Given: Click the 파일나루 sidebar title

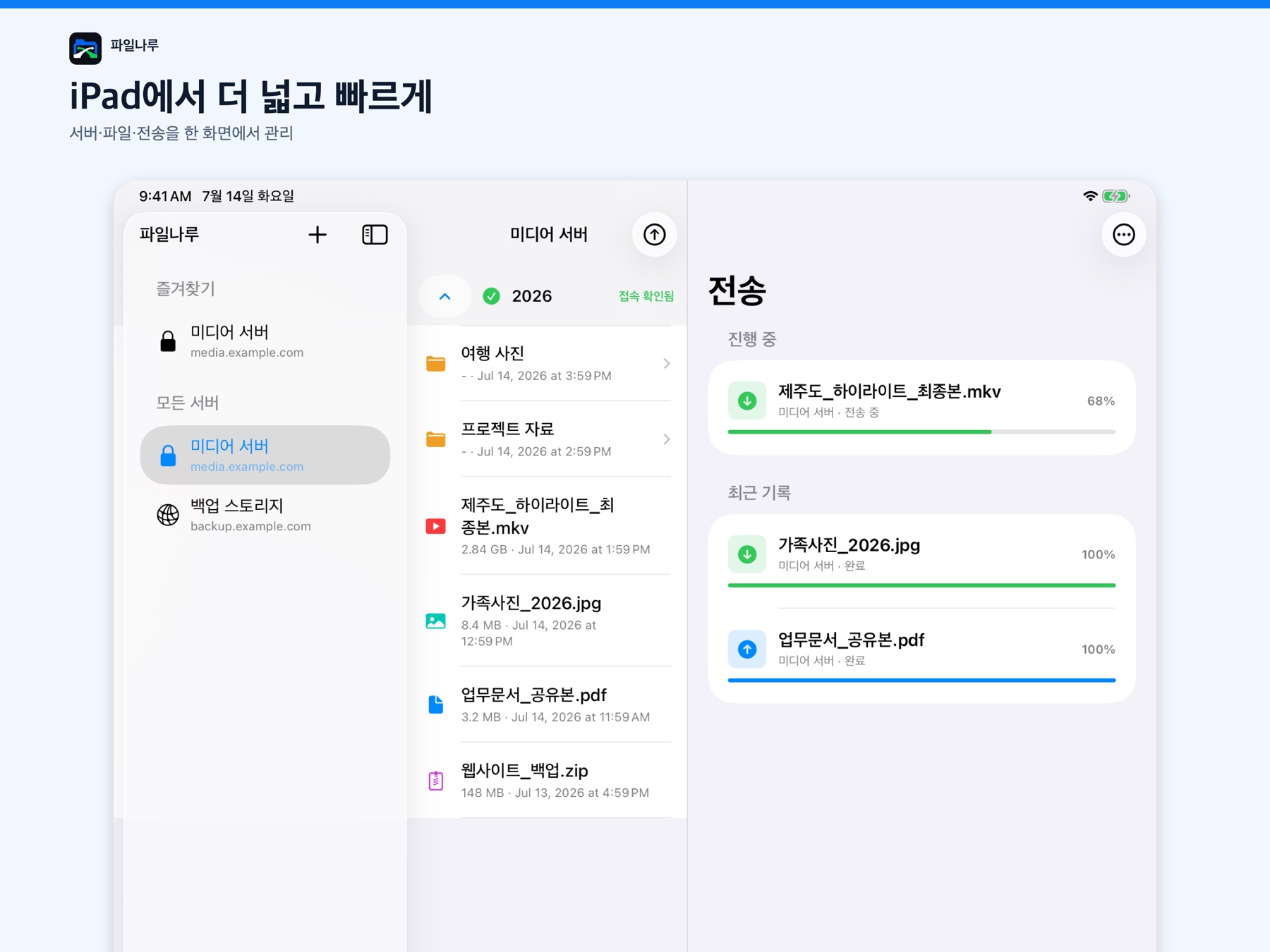Looking at the screenshot, I should (x=169, y=234).
